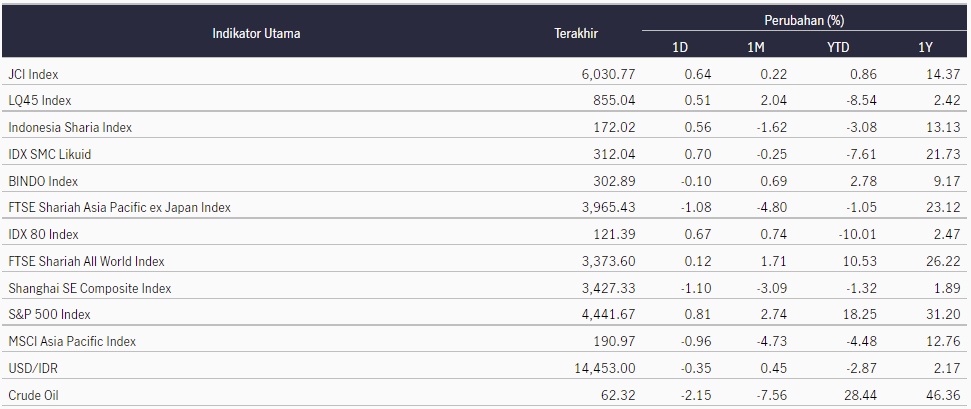Screen dimensions: 971x409
Task: Select the 1M change column header
Action: [755, 47]
